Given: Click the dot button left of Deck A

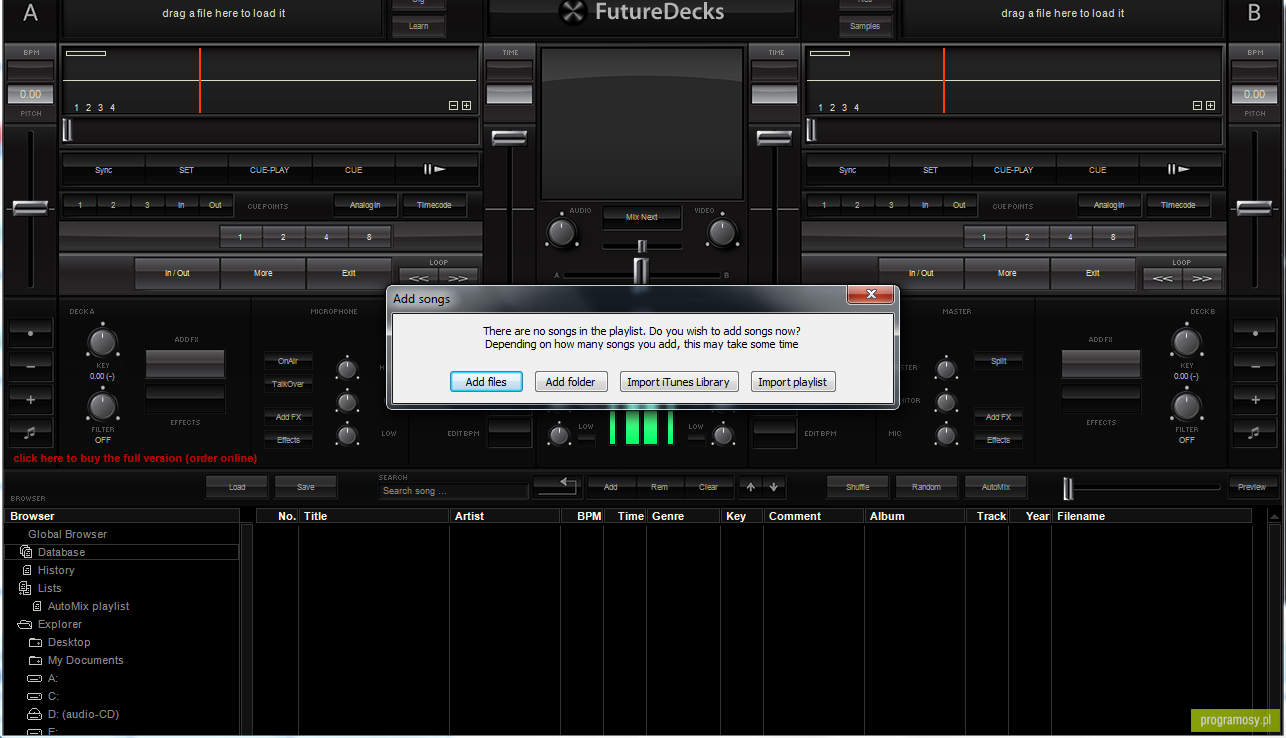Looking at the screenshot, I should (x=30, y=331).
